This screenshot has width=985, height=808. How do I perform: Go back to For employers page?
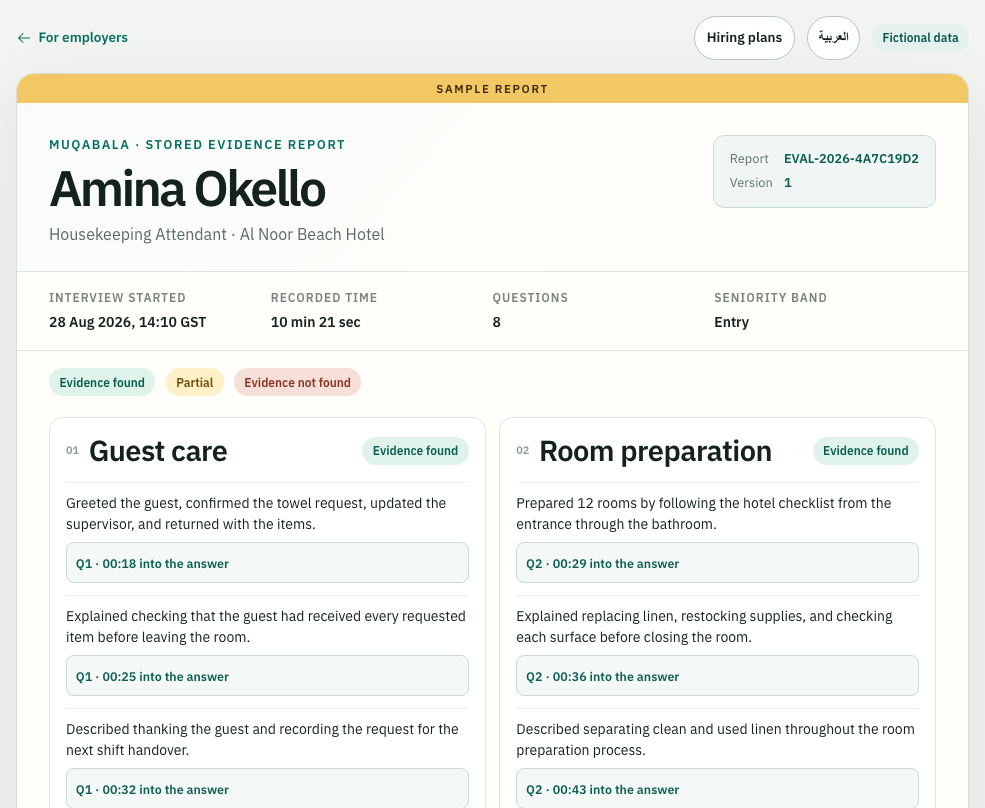tap(73, 38)
